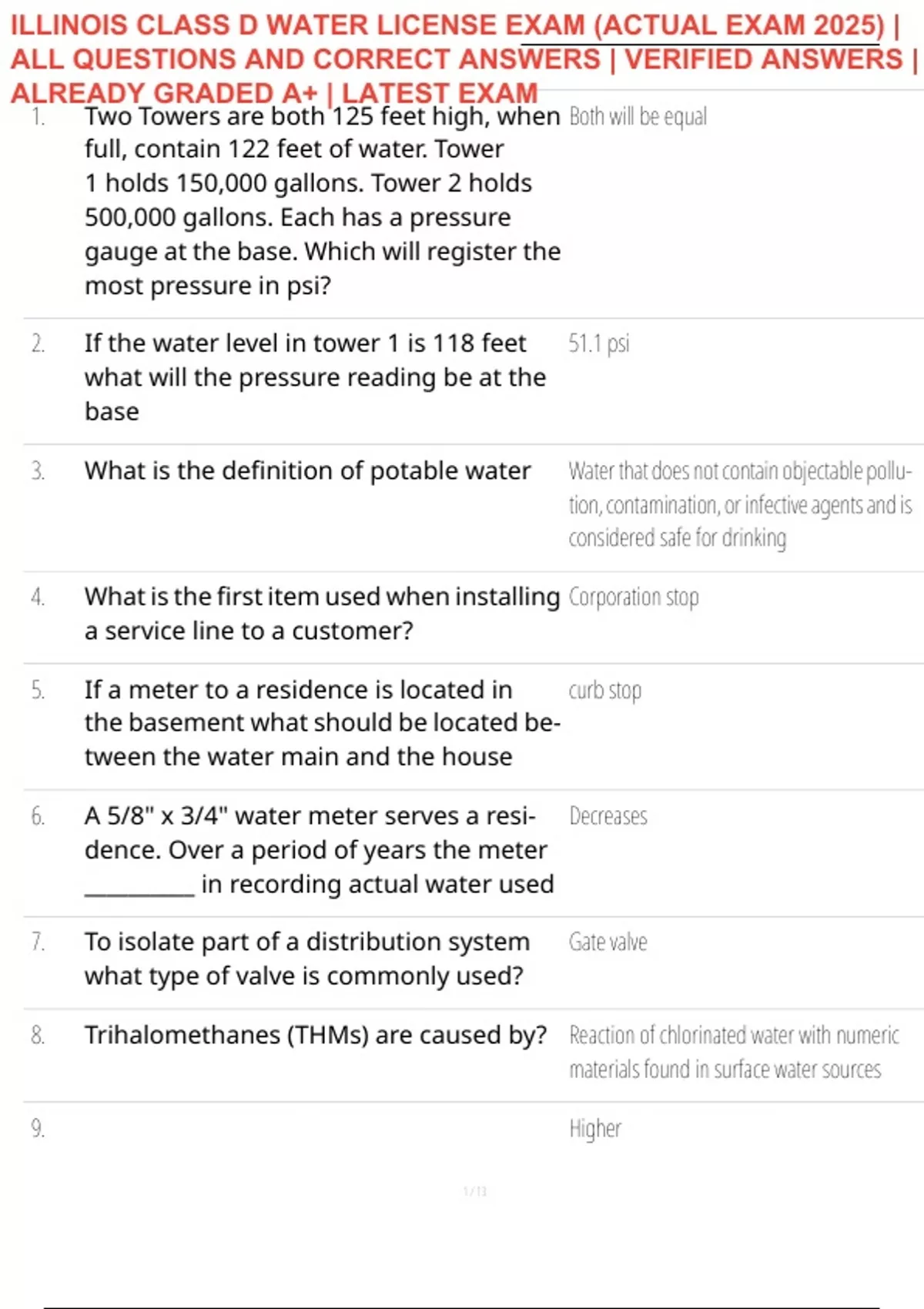
Task: Click the 'Corporation stop' answer
Action: click(x=634, y=598)
